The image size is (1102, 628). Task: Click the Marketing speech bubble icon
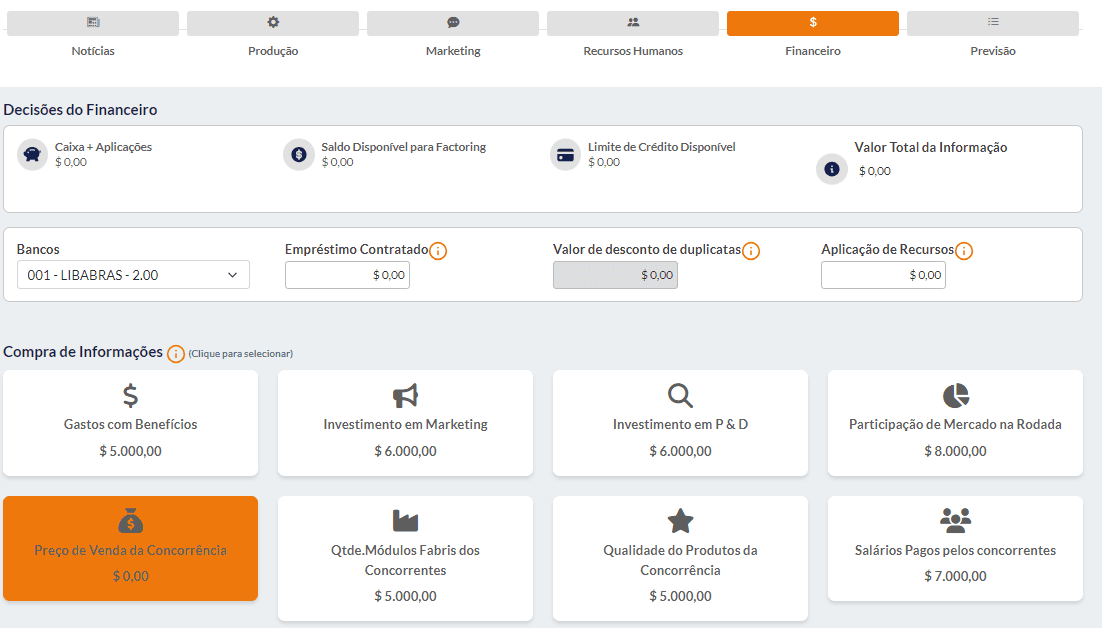click(453, 22)
